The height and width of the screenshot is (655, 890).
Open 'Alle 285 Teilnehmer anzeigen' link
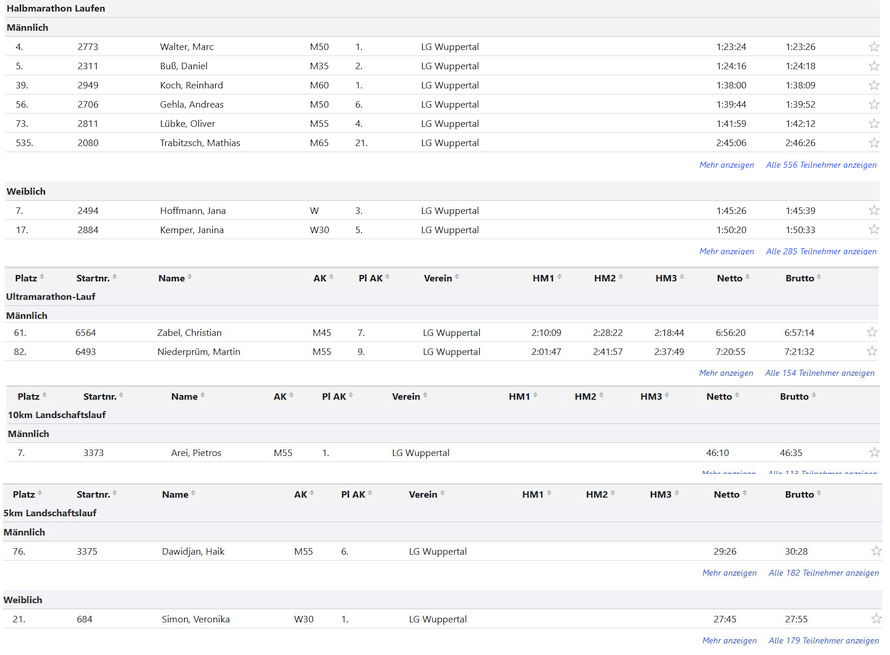[x=821, y=251]
